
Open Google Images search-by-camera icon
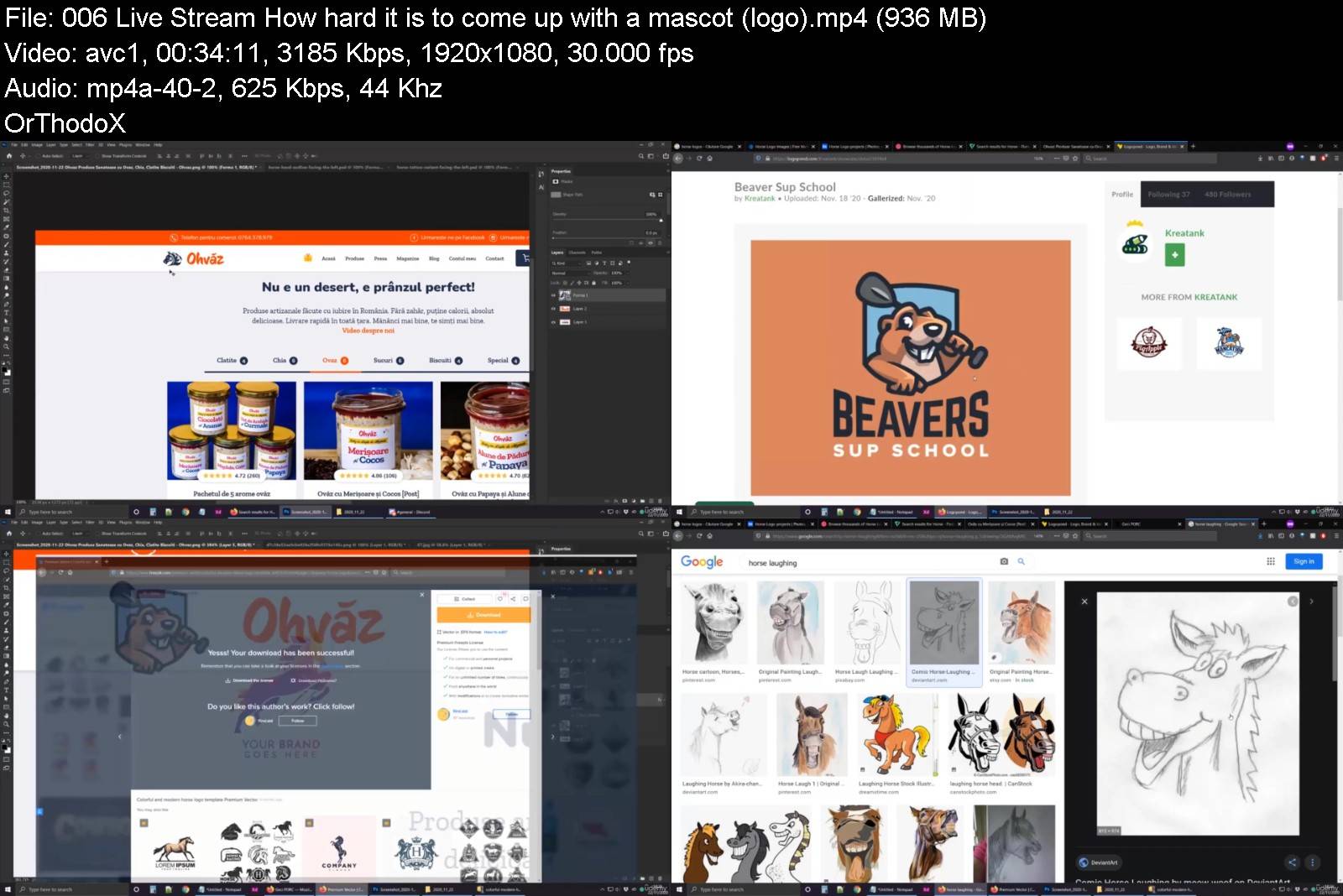pyautogui.click(x=1004, y=562)
